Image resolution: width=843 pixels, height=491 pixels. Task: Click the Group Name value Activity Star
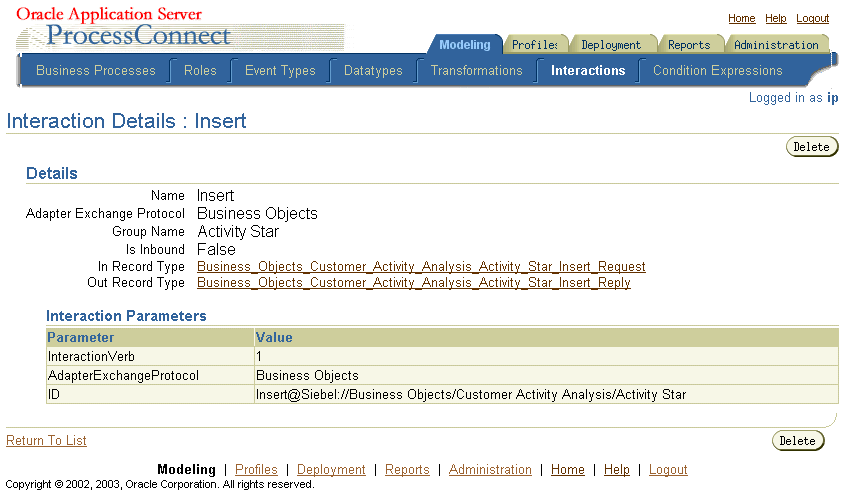pos(238,232)
